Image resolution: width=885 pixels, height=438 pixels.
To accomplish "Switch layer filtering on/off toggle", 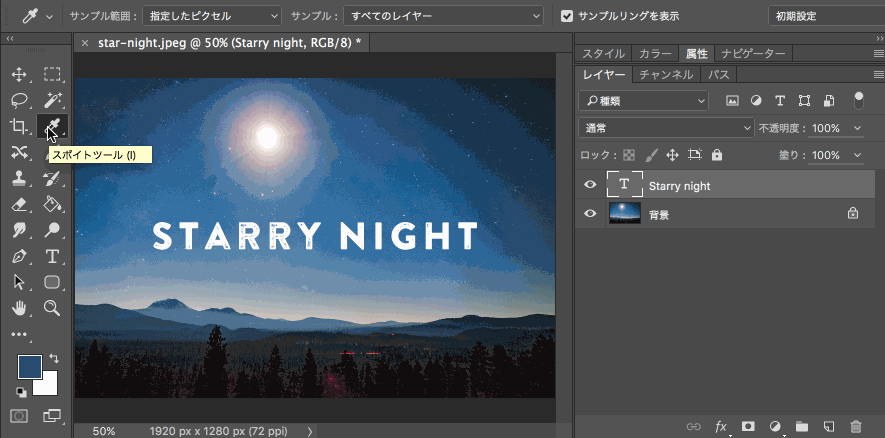I will pos(858,101).
